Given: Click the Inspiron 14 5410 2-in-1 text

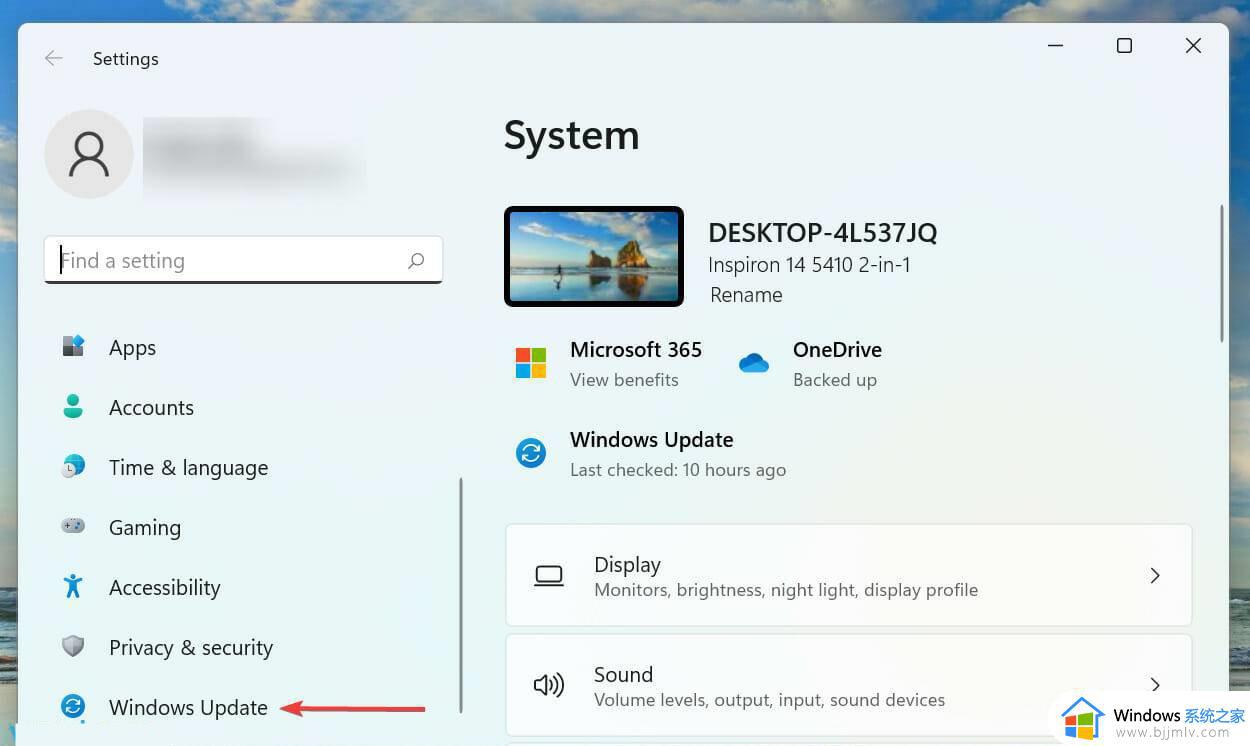Looking at the screenshot, I should pyautogui.click(x=809, y=265).
